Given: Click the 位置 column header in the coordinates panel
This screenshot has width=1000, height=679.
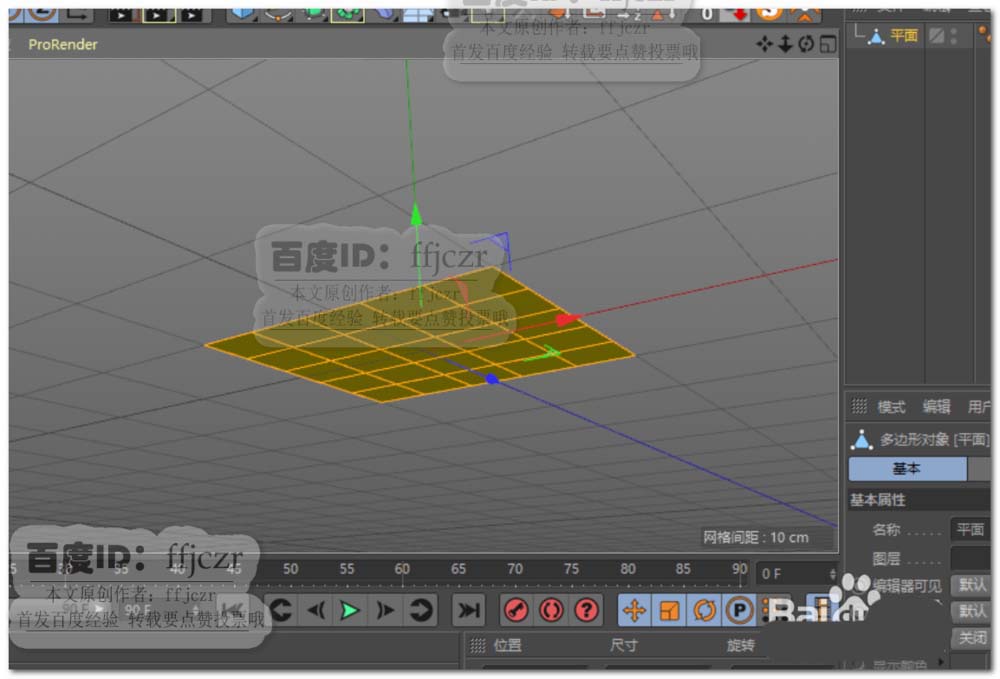Looking at the screenshot, I should pyautogui.click(x=508, y=646).
